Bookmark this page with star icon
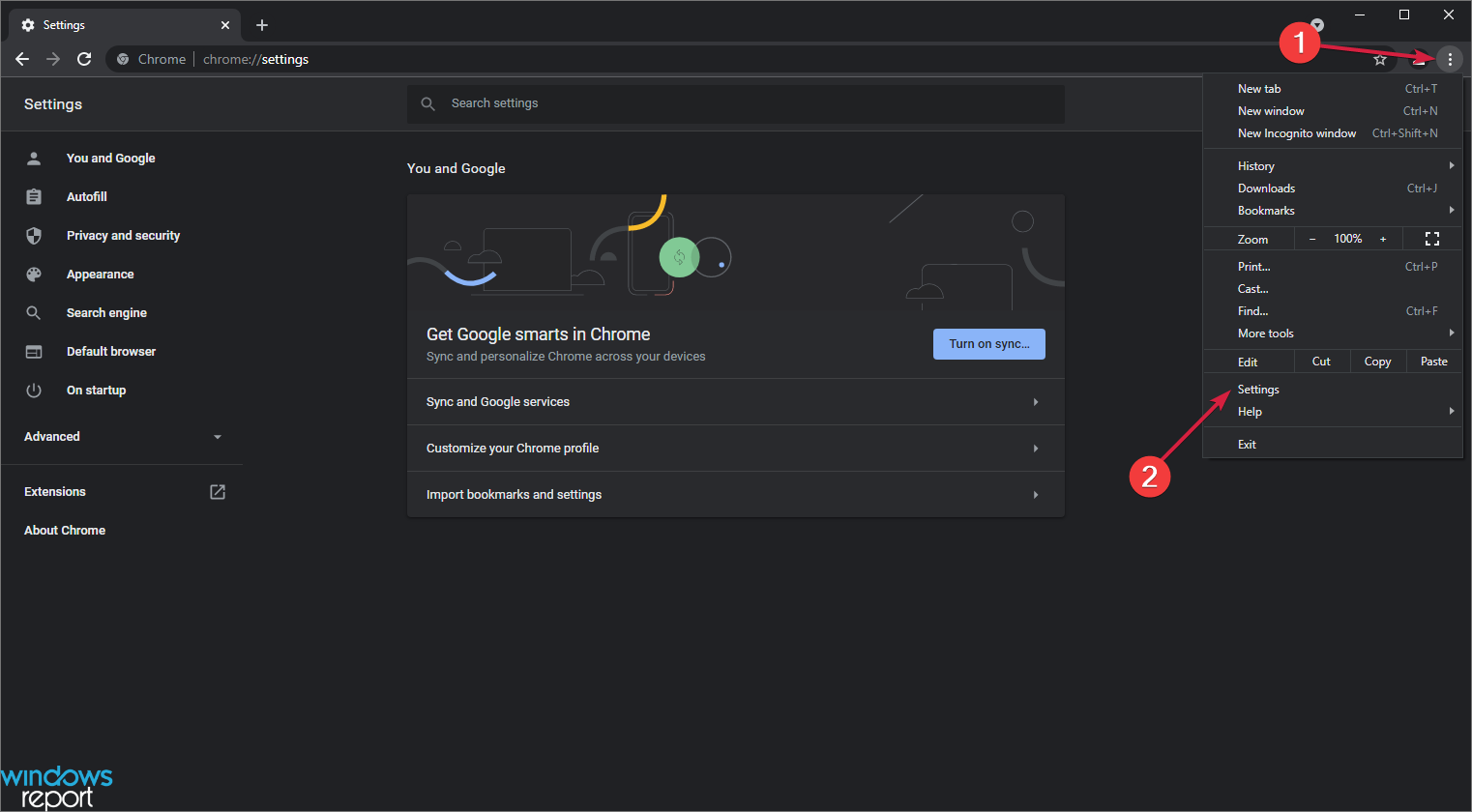The image size is (1472, 812). pyautogui.click(x=1380, y=60)
